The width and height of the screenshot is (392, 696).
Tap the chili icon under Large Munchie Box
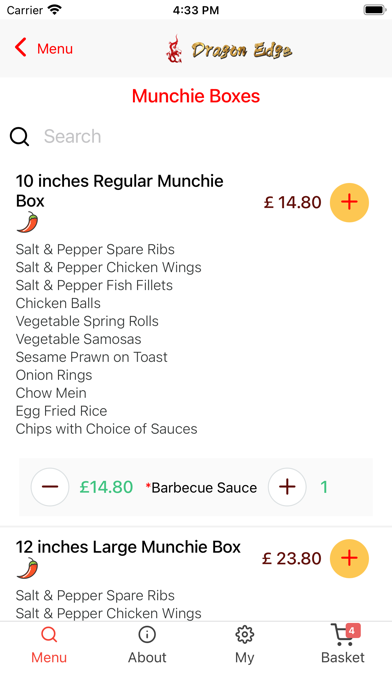coord(28,568)
